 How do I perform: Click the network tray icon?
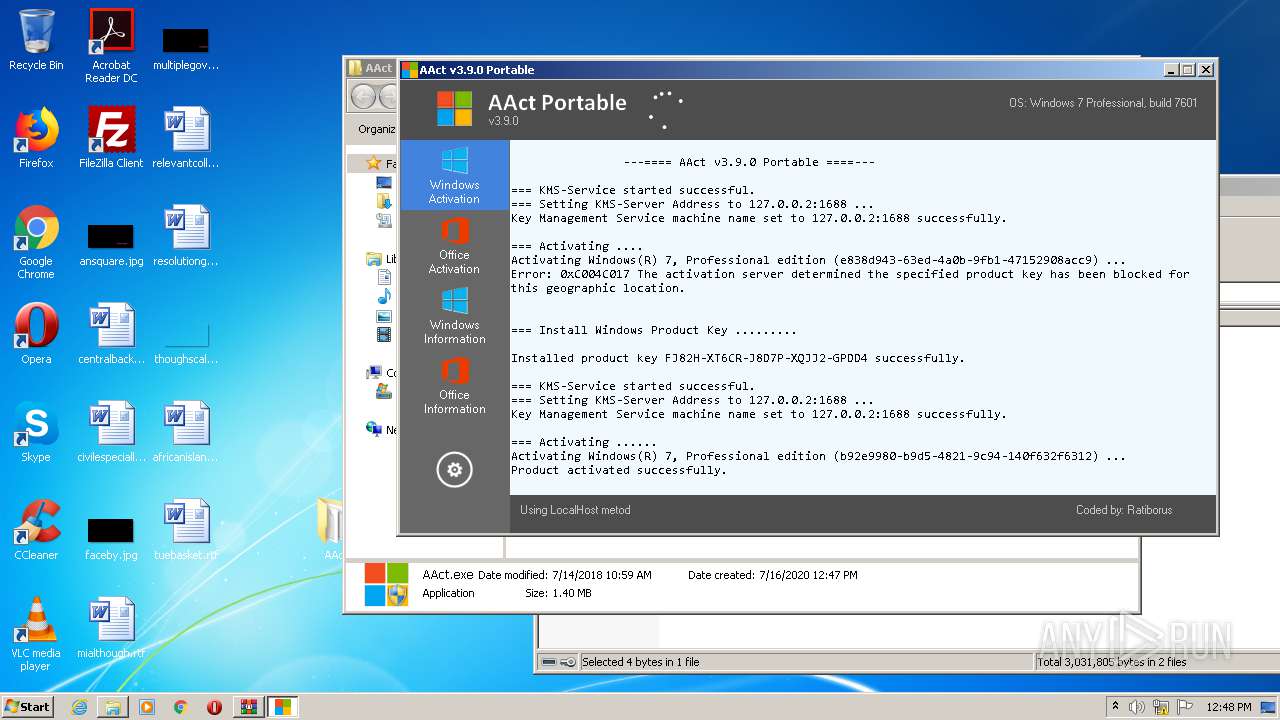click(x=1161, y=707)
